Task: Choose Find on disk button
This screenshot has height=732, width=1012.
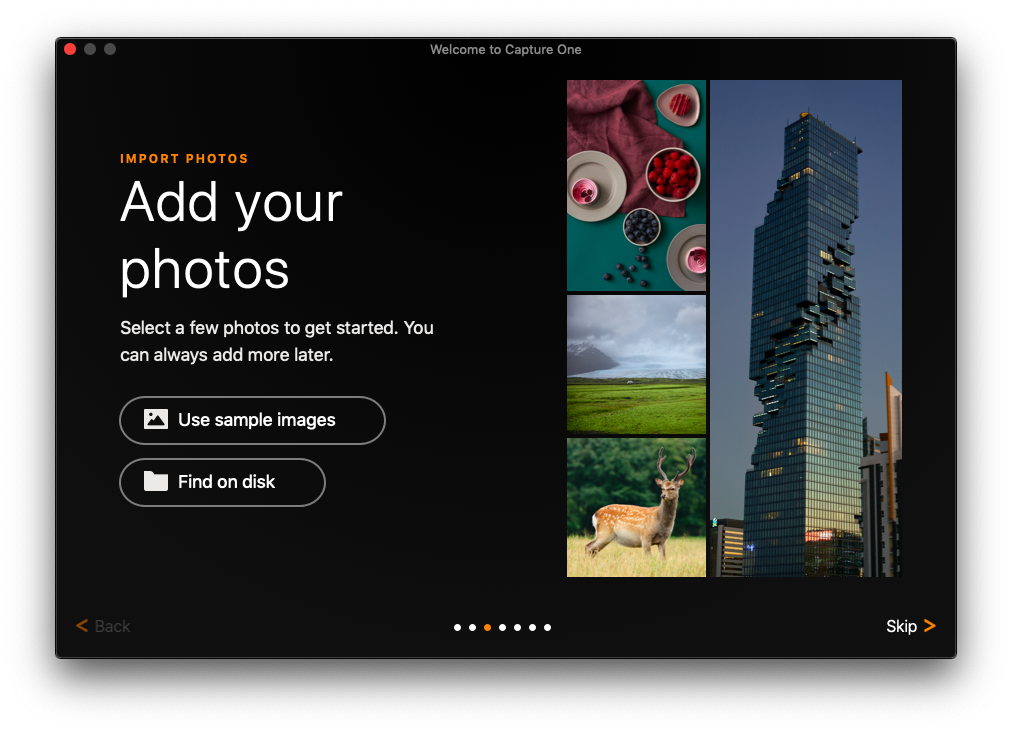Action: (x=222, y=482)
